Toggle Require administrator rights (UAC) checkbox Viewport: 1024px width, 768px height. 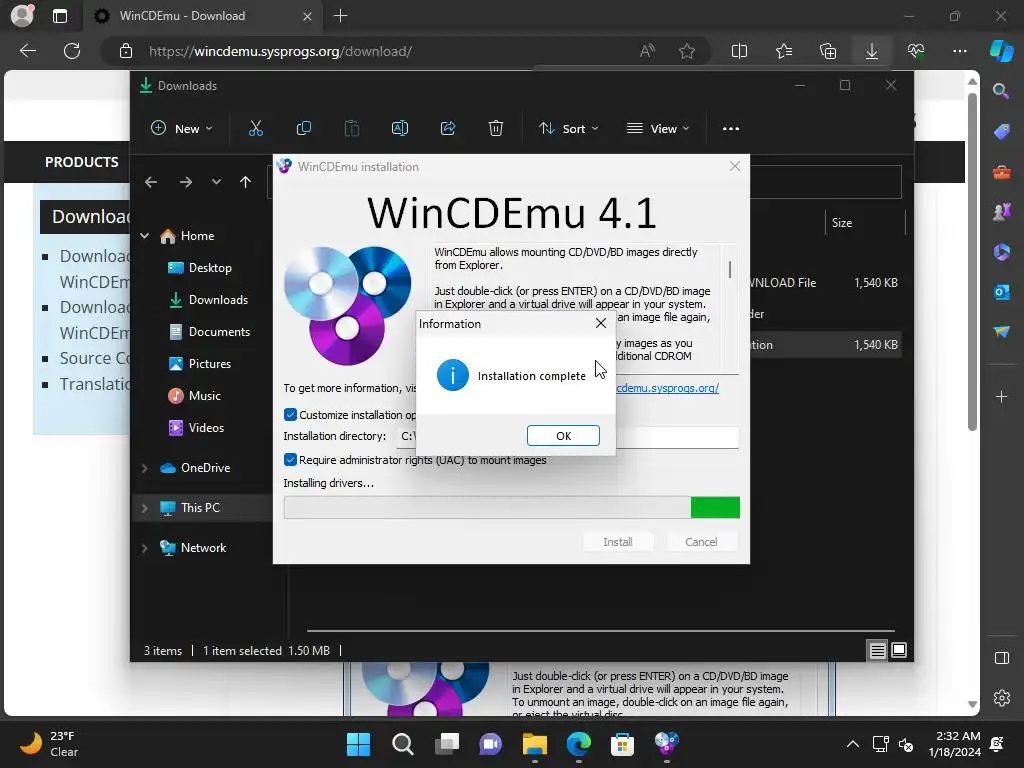291,460
